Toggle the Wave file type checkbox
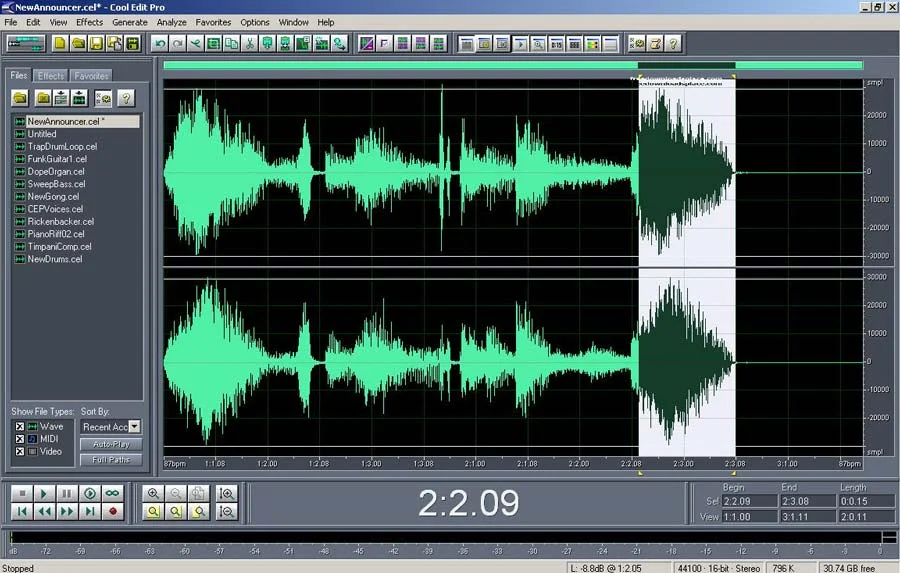 click(20, 427)
